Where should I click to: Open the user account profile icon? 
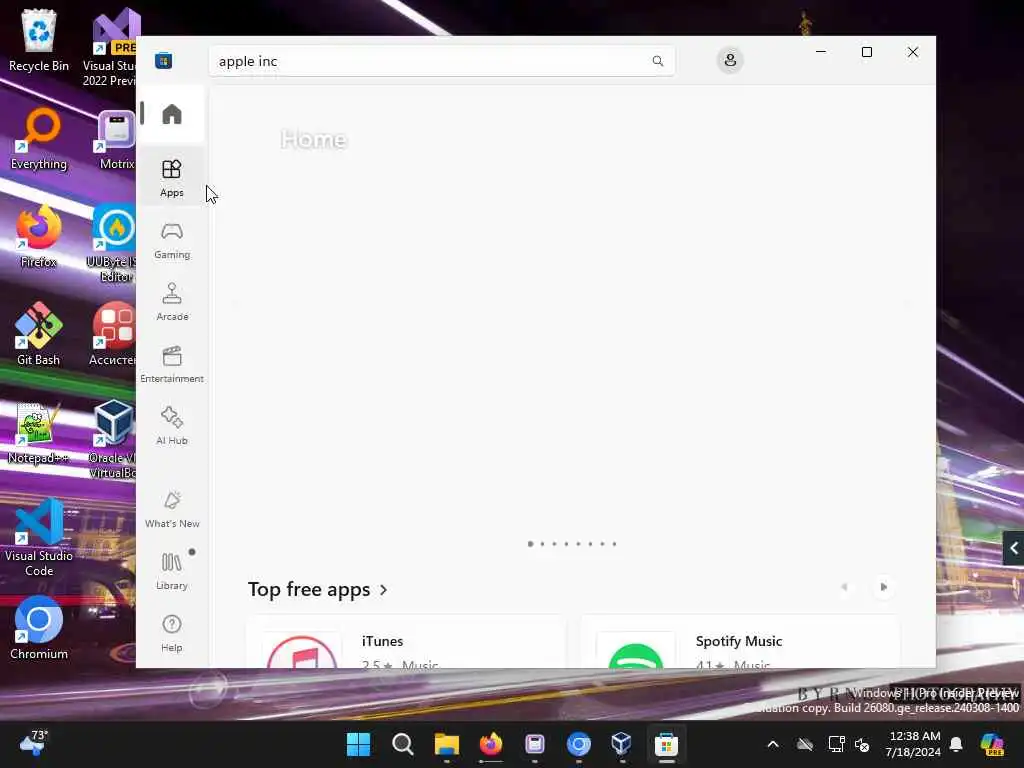click(730, 61)
